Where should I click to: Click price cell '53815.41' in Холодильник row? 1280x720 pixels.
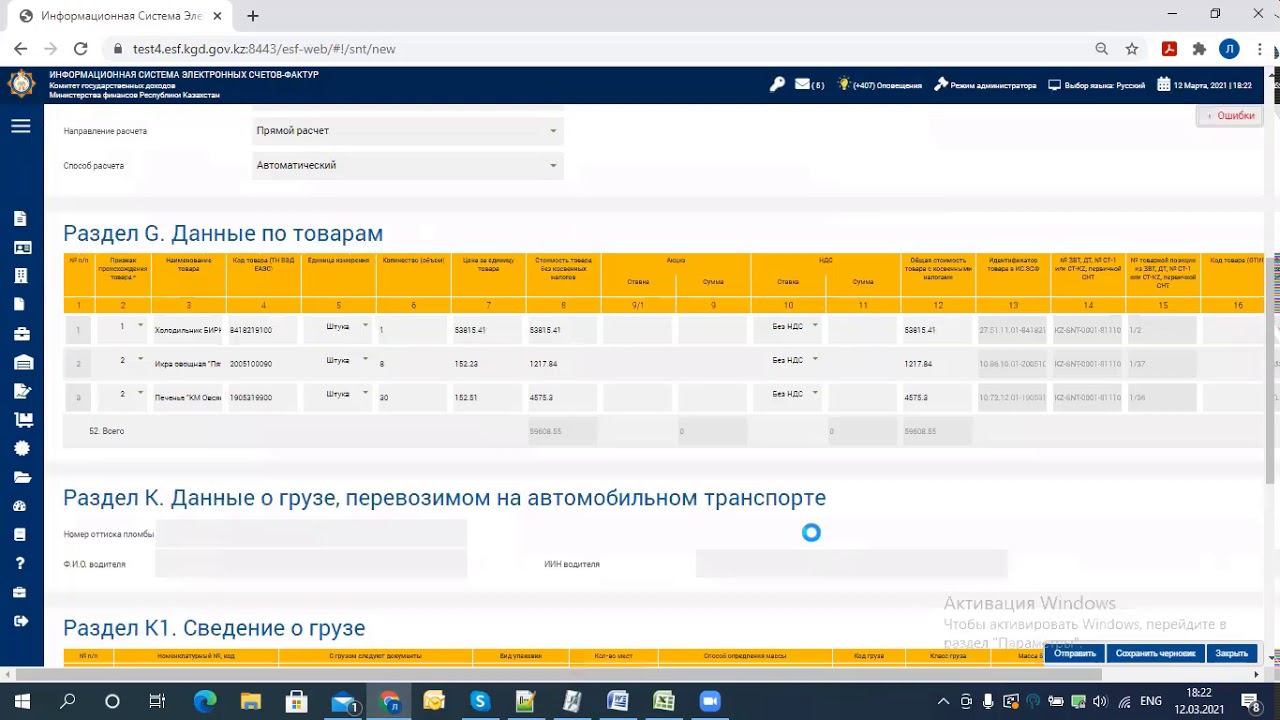pos(487,330)
